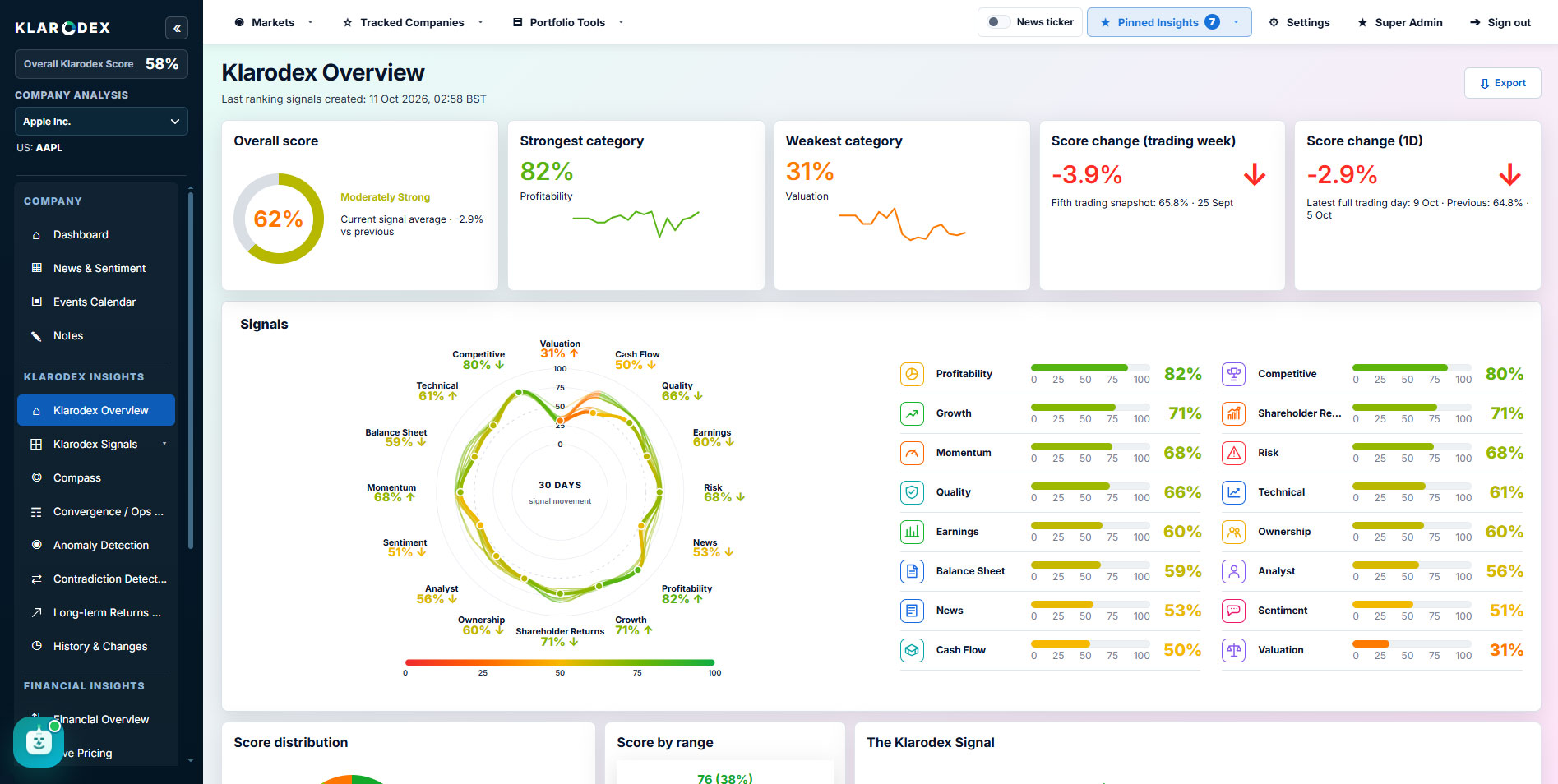Open Convergence / Ops page
The image size is (1558, 784).
click(97, 511)
